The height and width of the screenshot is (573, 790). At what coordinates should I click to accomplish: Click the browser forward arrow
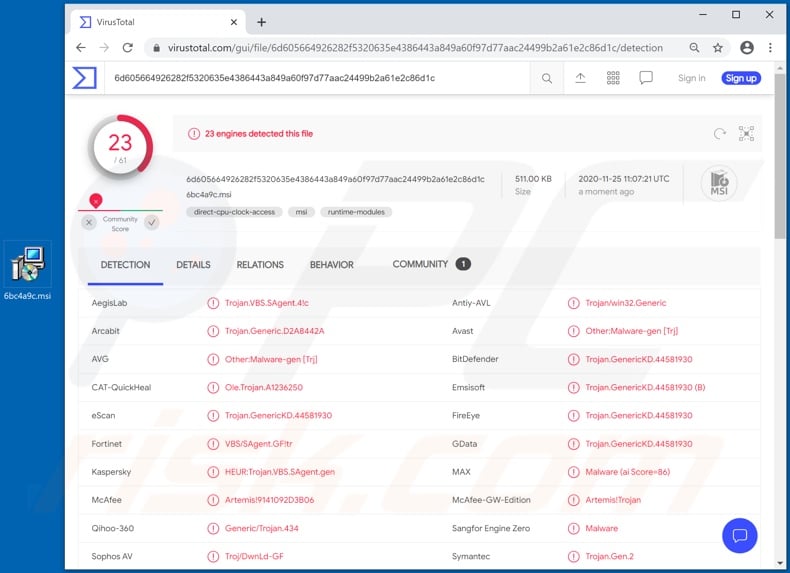tap(104, 47)
